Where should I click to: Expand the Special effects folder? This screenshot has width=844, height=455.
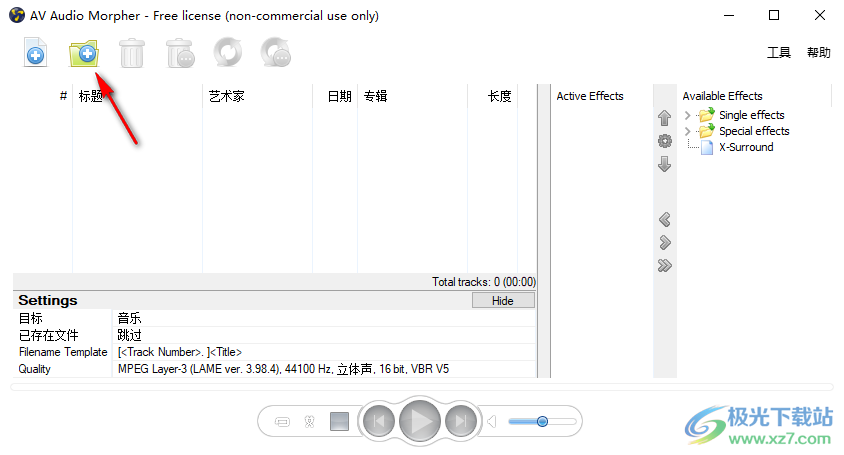[x=688, y=131]
